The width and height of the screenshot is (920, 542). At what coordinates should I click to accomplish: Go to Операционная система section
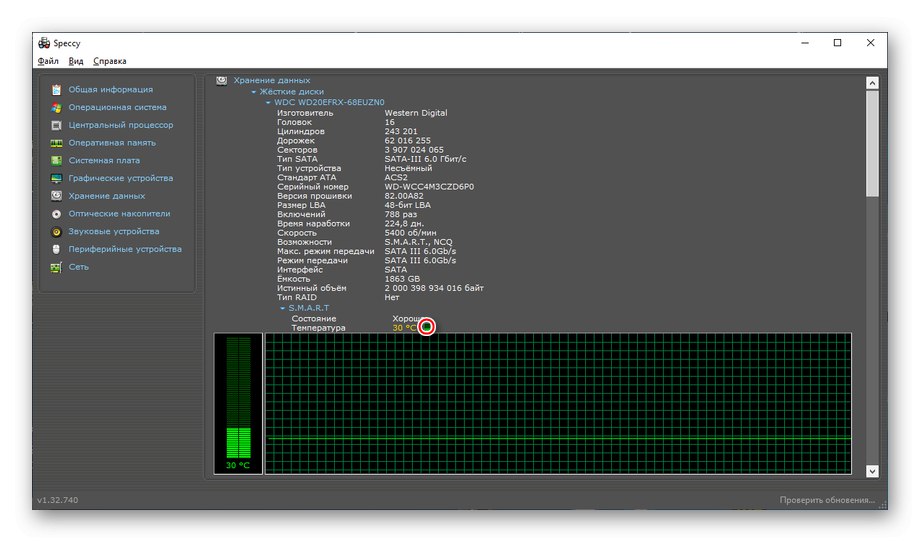tap(117, 107)
